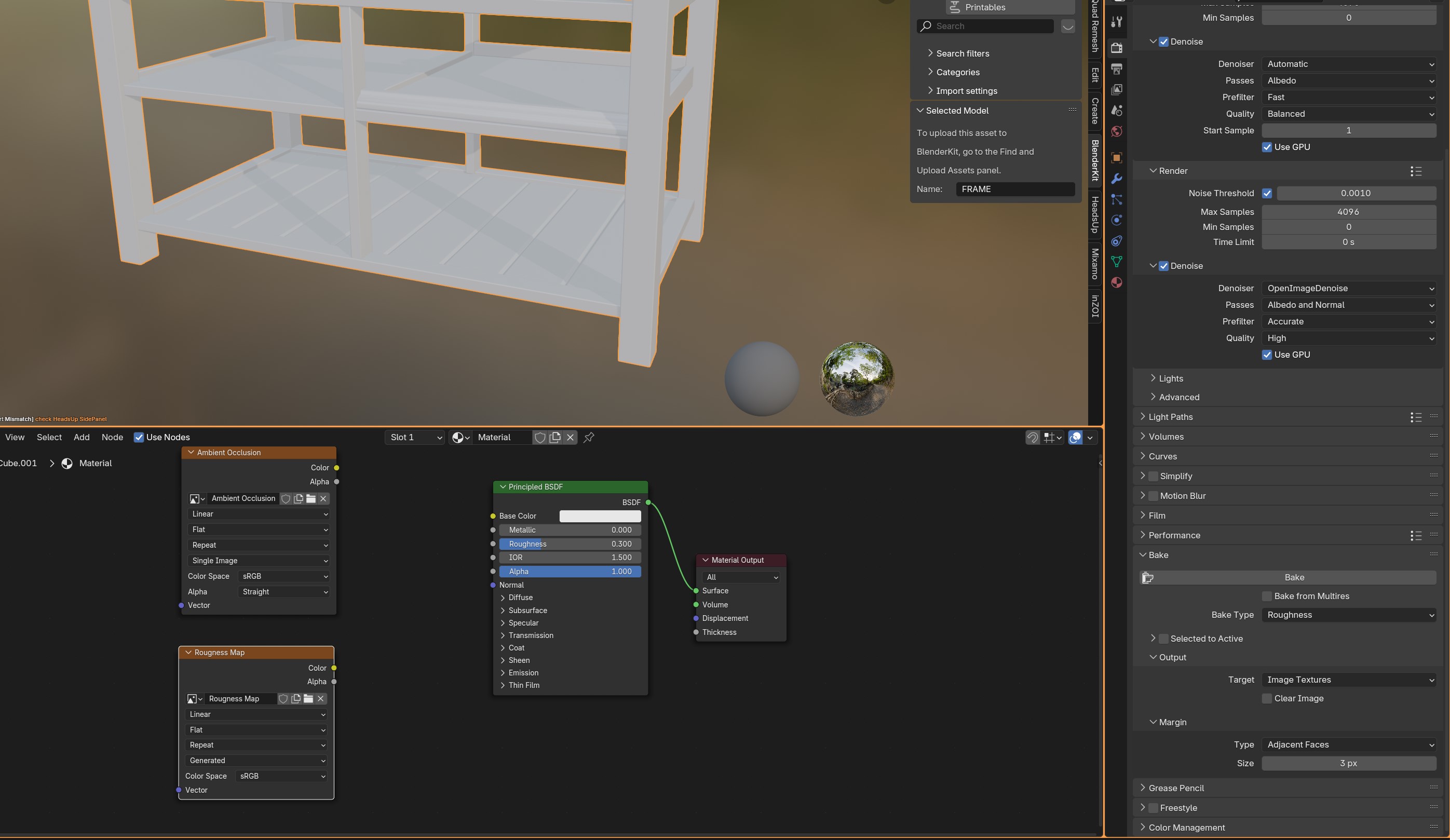Switch to the HeadsUp sidebar tab
The height and width of the screenshot is (840, 1450).
tap(1095, 214)
